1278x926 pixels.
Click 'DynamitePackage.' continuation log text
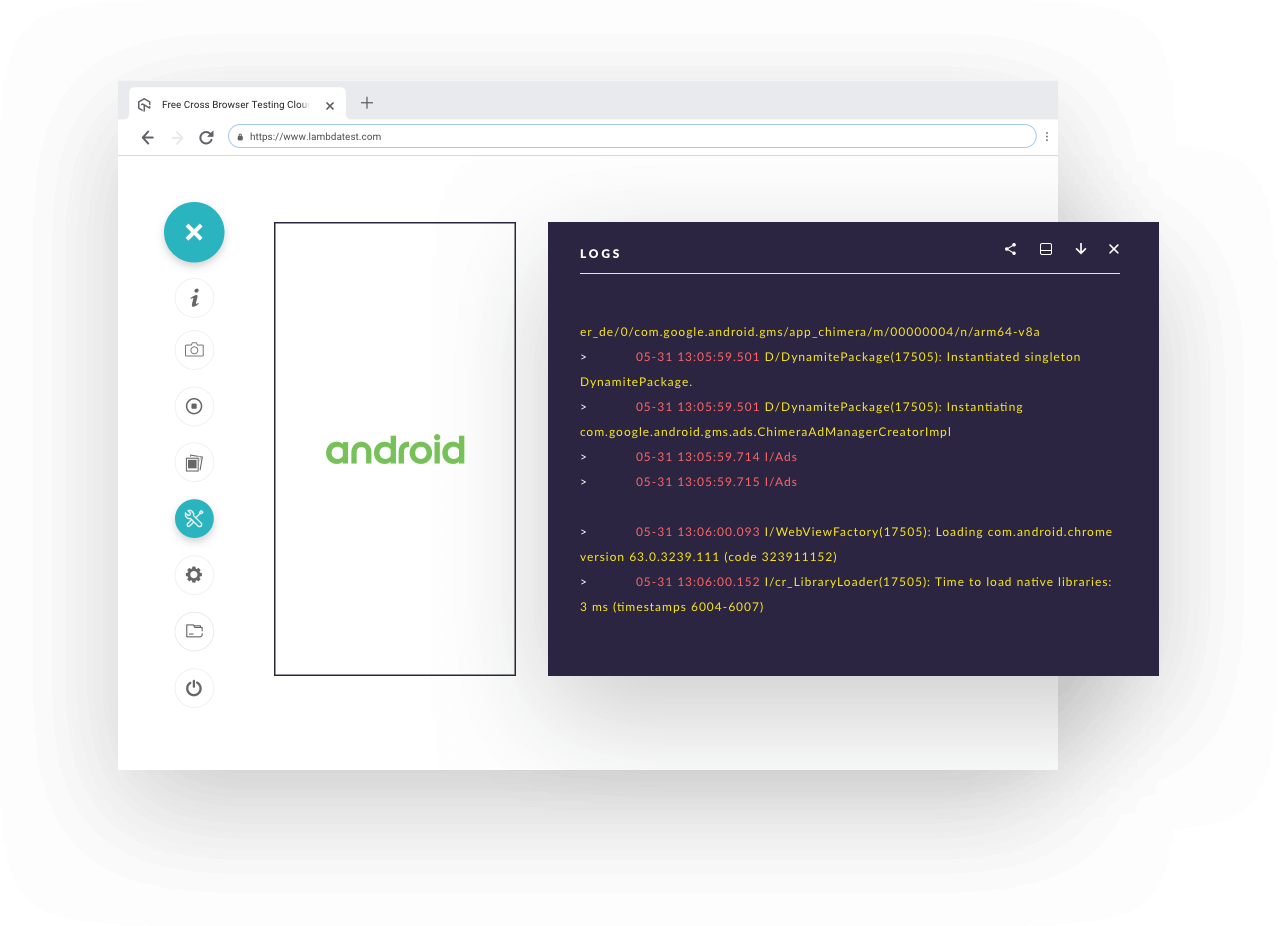tap(636, 382)
